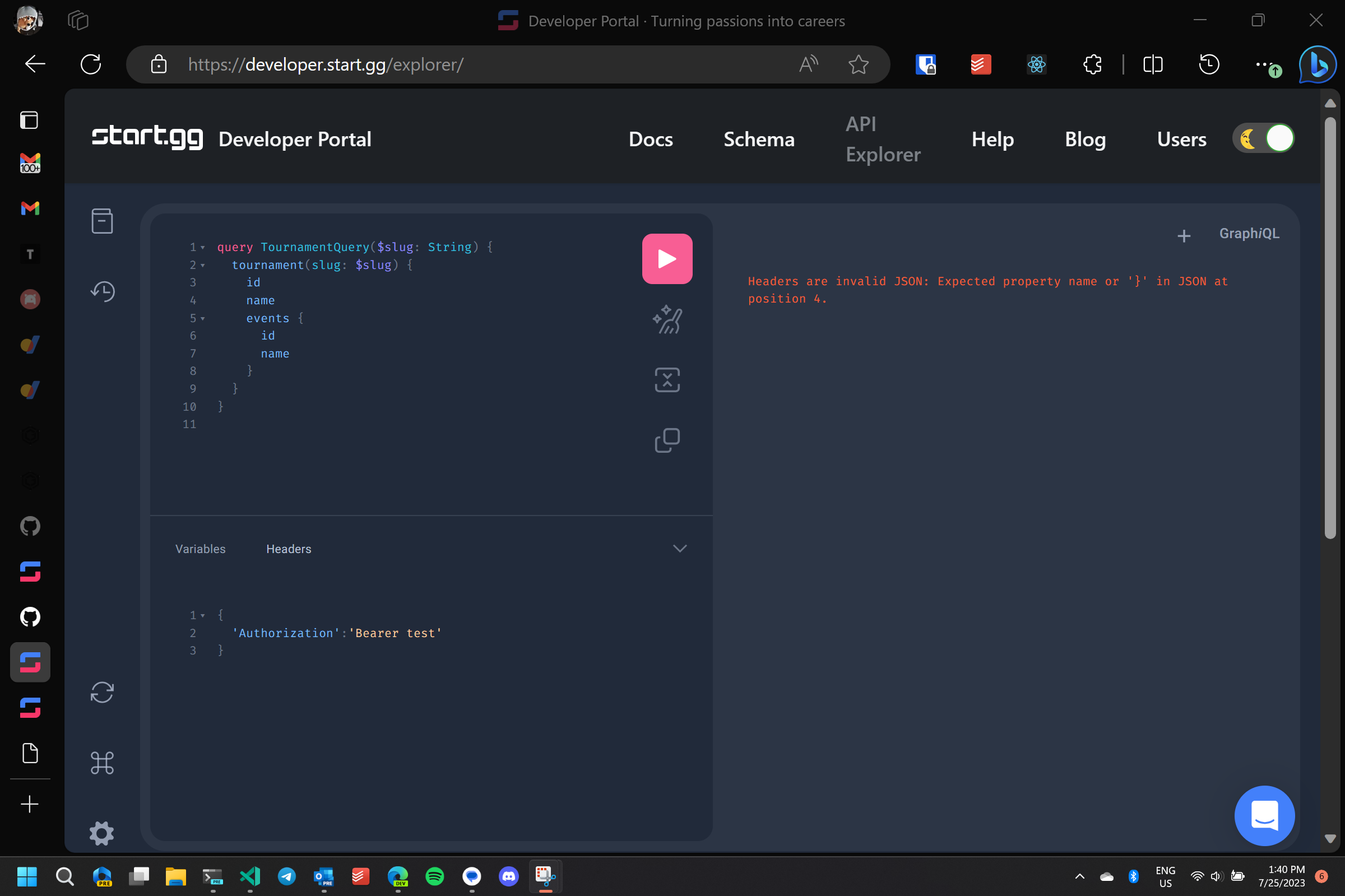Open the Schema page in the navbar
Screen dimensions: 1345x896
pyautogui.click(x=759, y=139)
